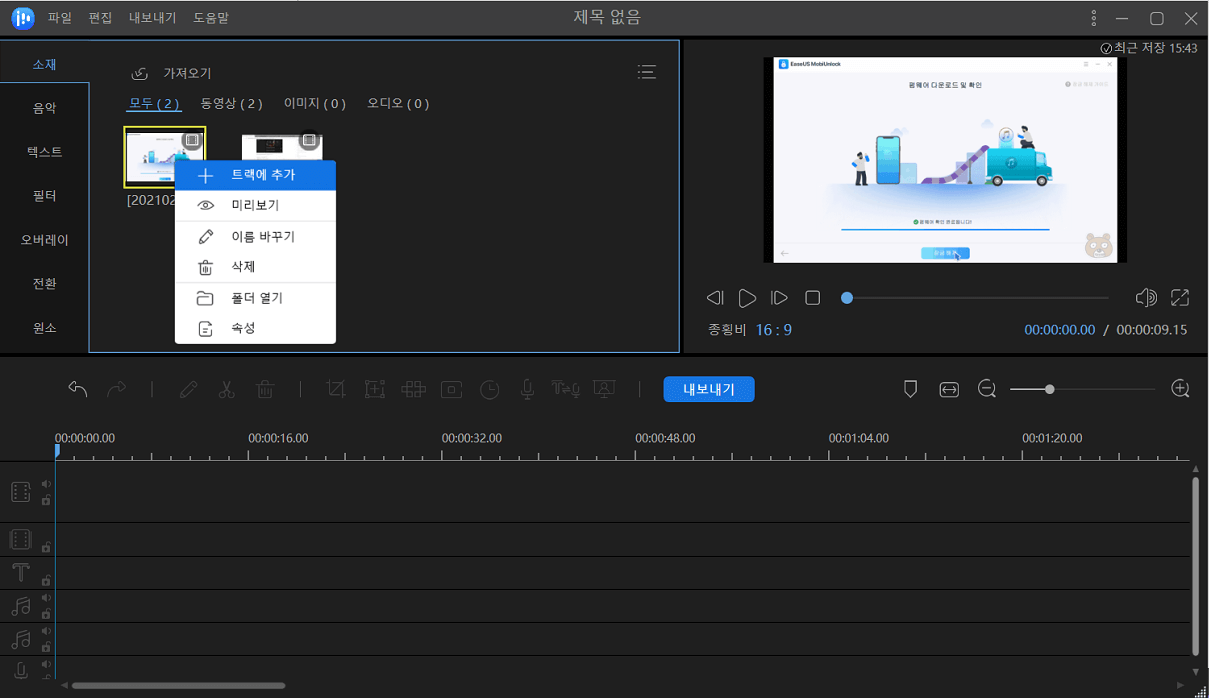Viewport: 1209px width, 698px height.
Task: Click the scissors split icon
Action: (226, 390)
